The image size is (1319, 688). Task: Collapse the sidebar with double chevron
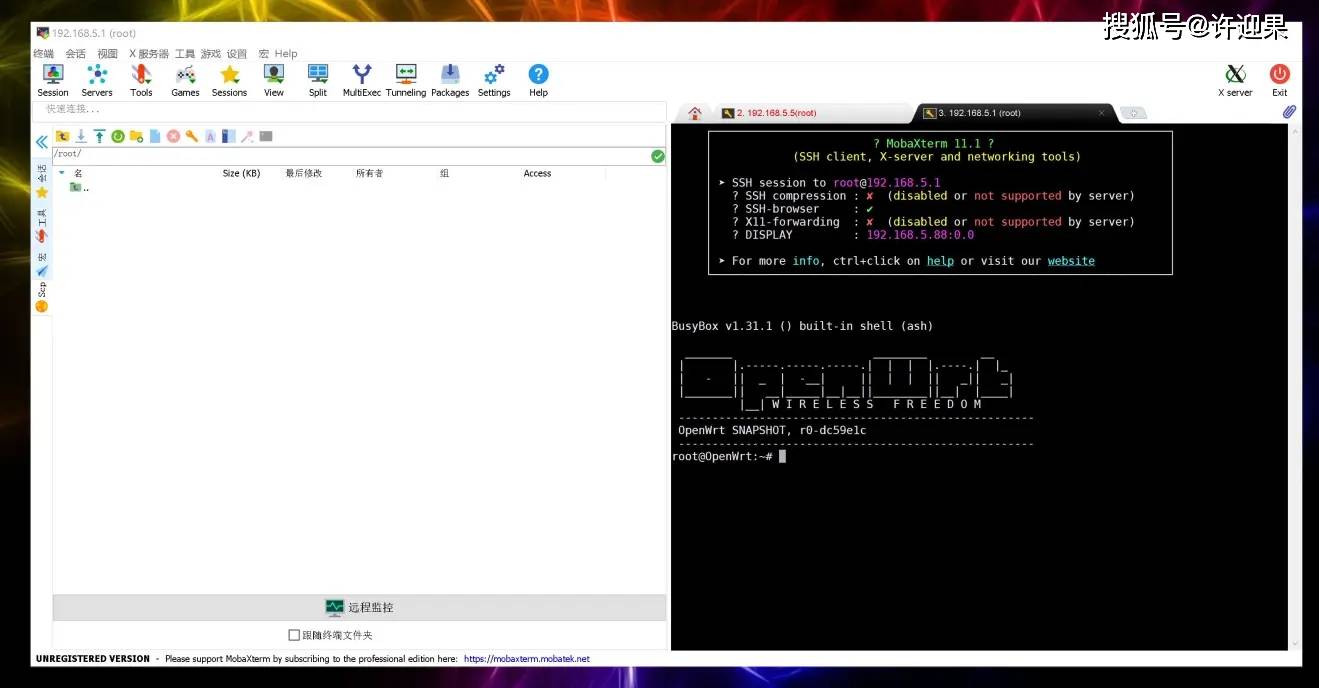point(42,142)
